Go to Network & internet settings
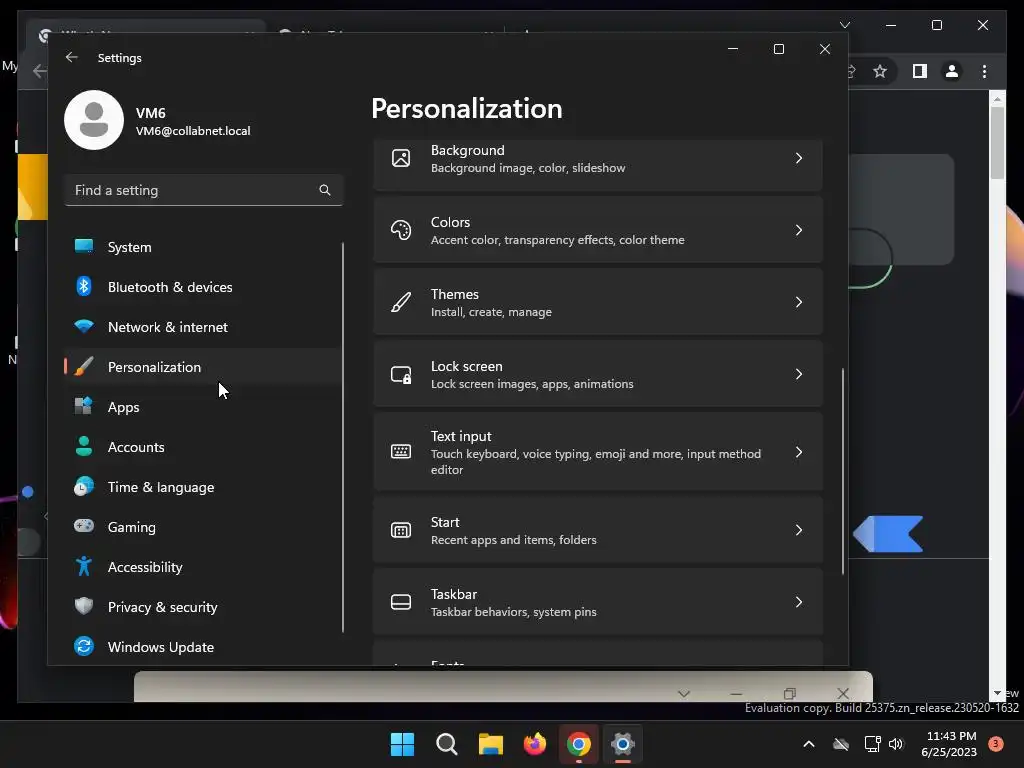This screenshot has width=1024, height=768. (x=202, y=327)
